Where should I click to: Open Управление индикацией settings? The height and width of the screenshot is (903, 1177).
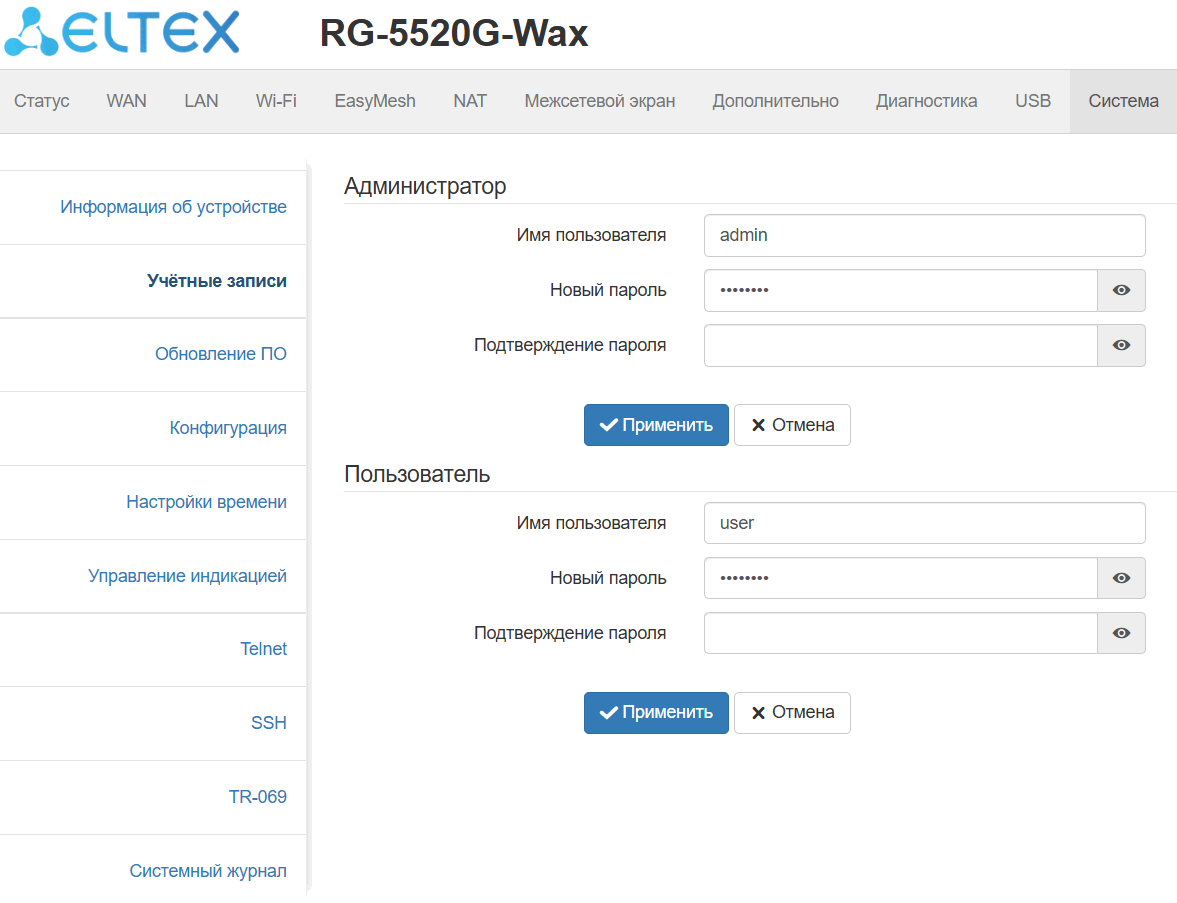coord(188,576)
